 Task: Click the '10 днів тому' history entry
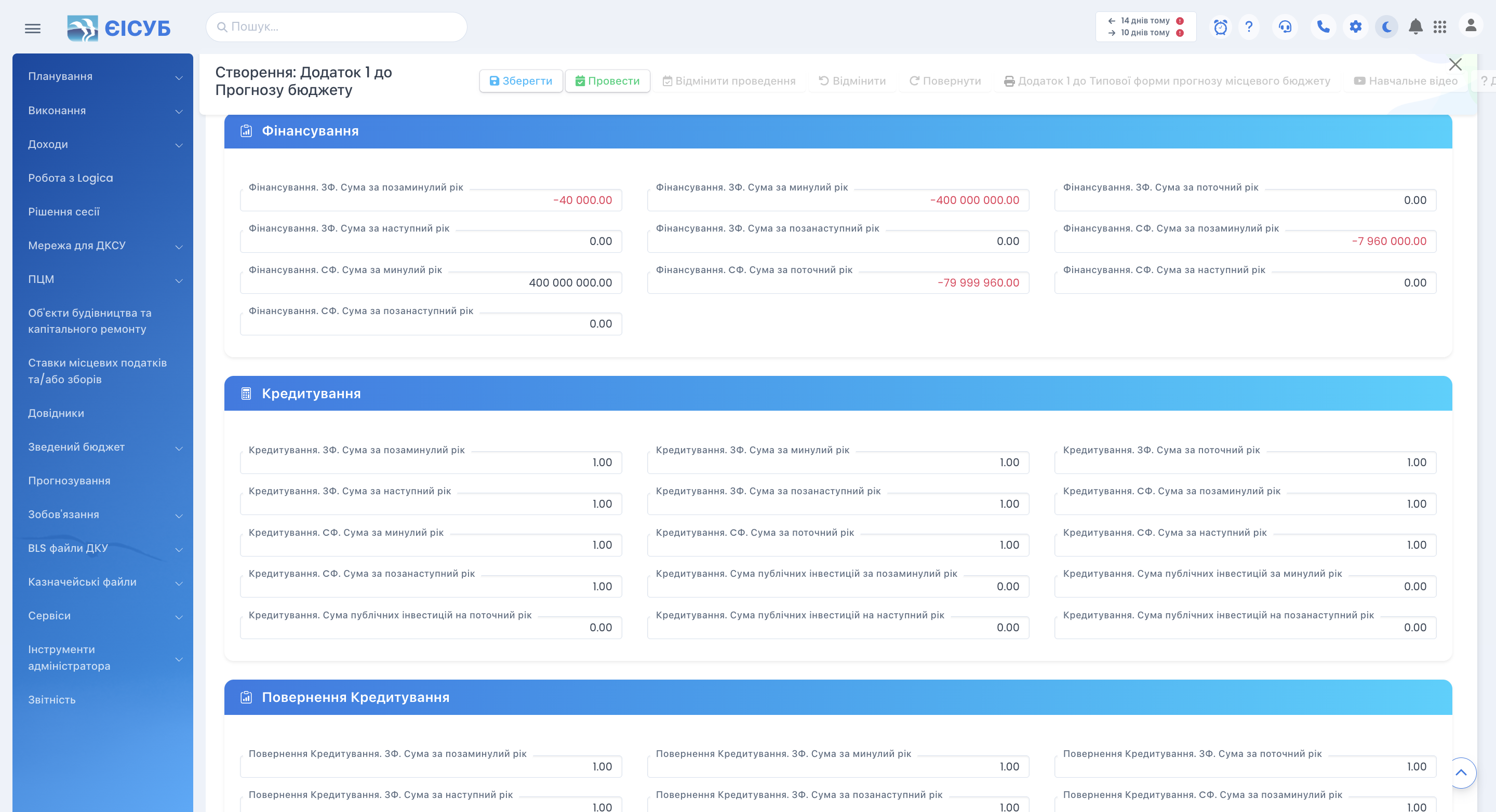click(x=1145, y=33)
